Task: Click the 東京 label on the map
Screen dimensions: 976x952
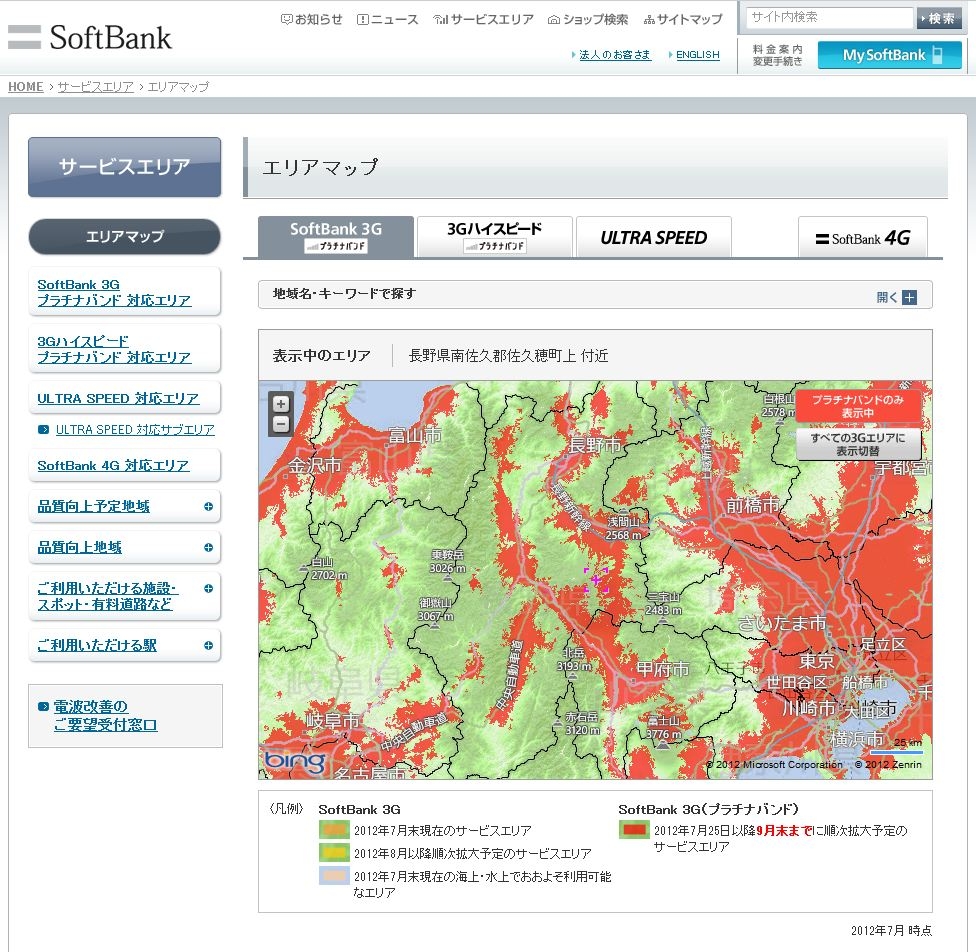Action: click(x=816, y=661)
